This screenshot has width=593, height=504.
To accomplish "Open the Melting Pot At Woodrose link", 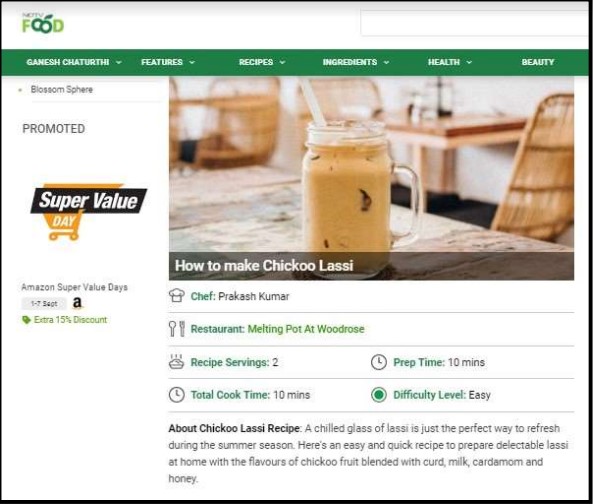I will tap(306, 329).
